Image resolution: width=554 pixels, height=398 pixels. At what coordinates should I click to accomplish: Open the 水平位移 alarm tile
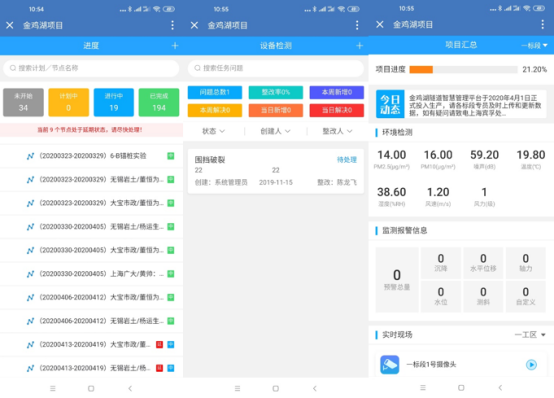[483, 263]
